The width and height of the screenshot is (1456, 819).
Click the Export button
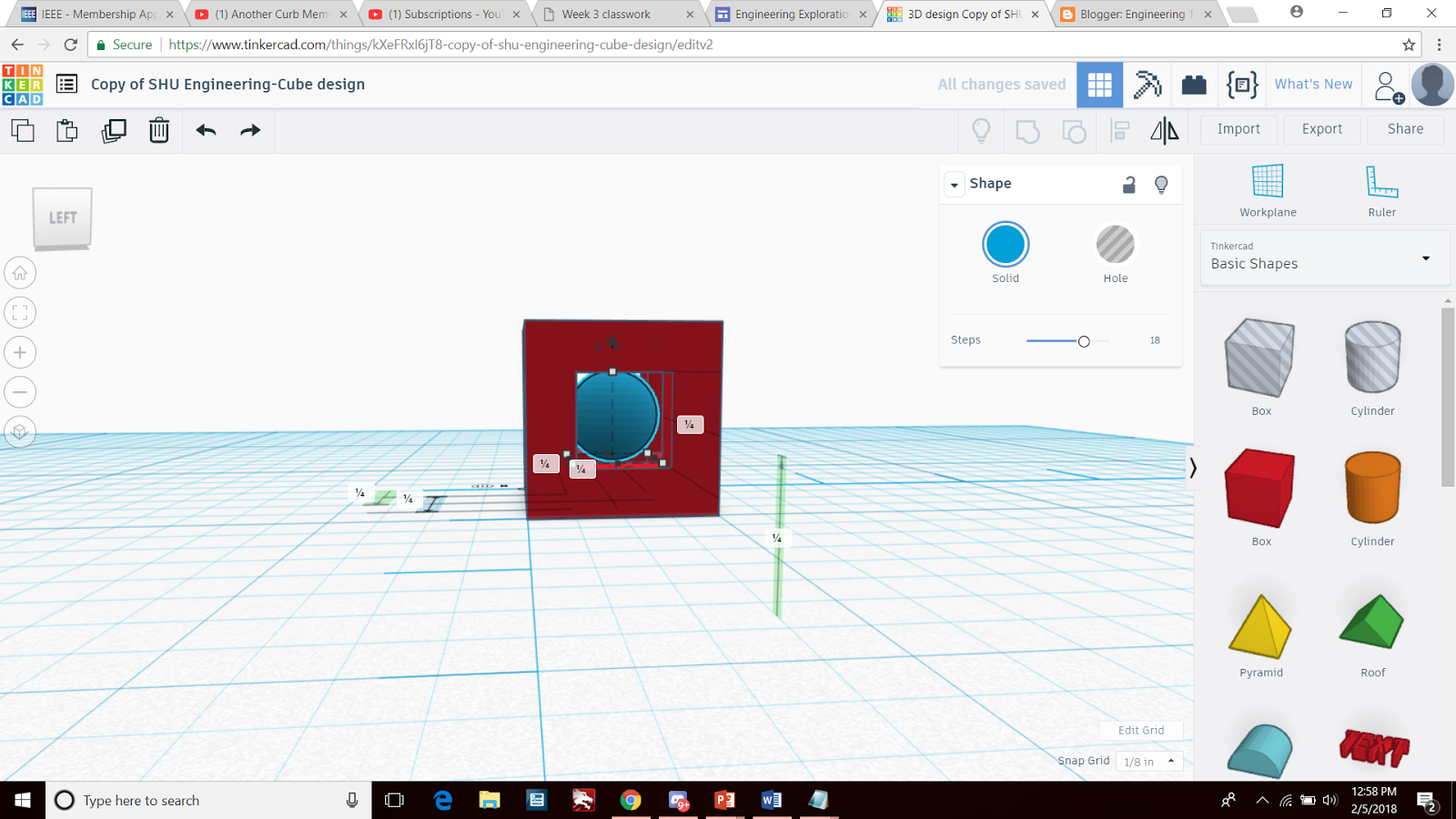(1321, 129)
